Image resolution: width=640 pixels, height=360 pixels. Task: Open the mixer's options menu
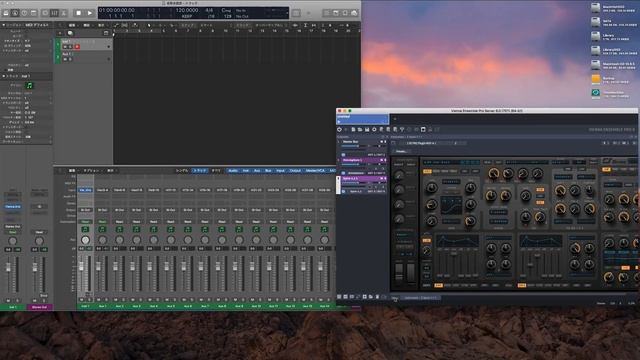pos(92,171)
